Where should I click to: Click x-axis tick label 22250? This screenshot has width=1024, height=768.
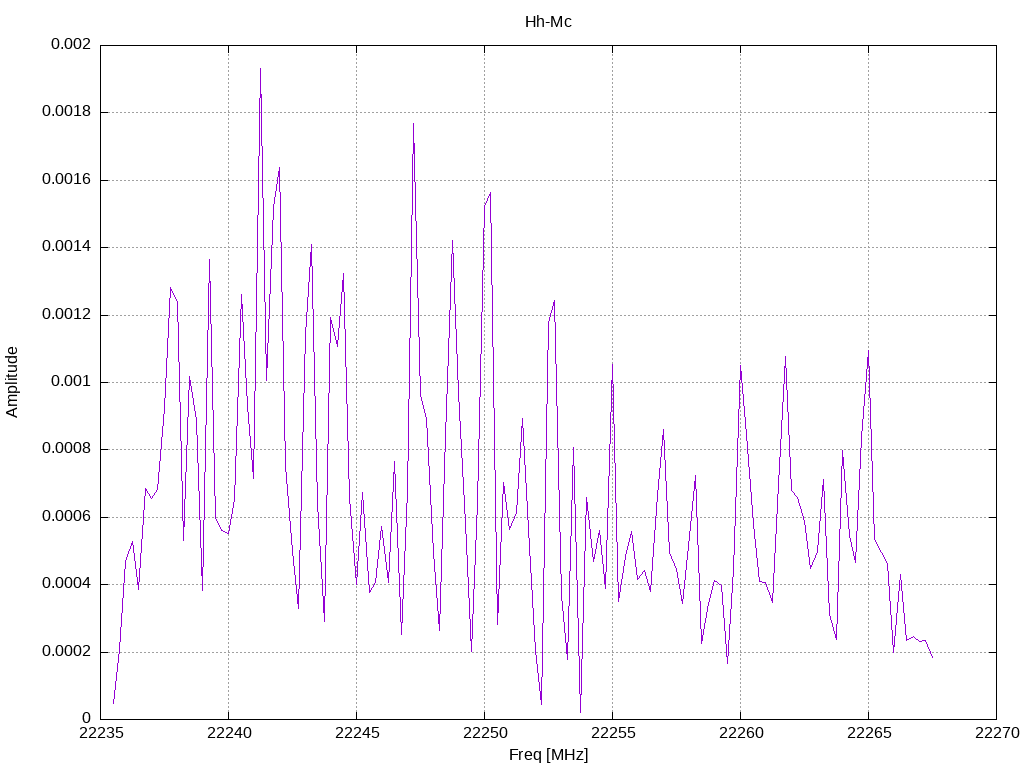point(485,733)
